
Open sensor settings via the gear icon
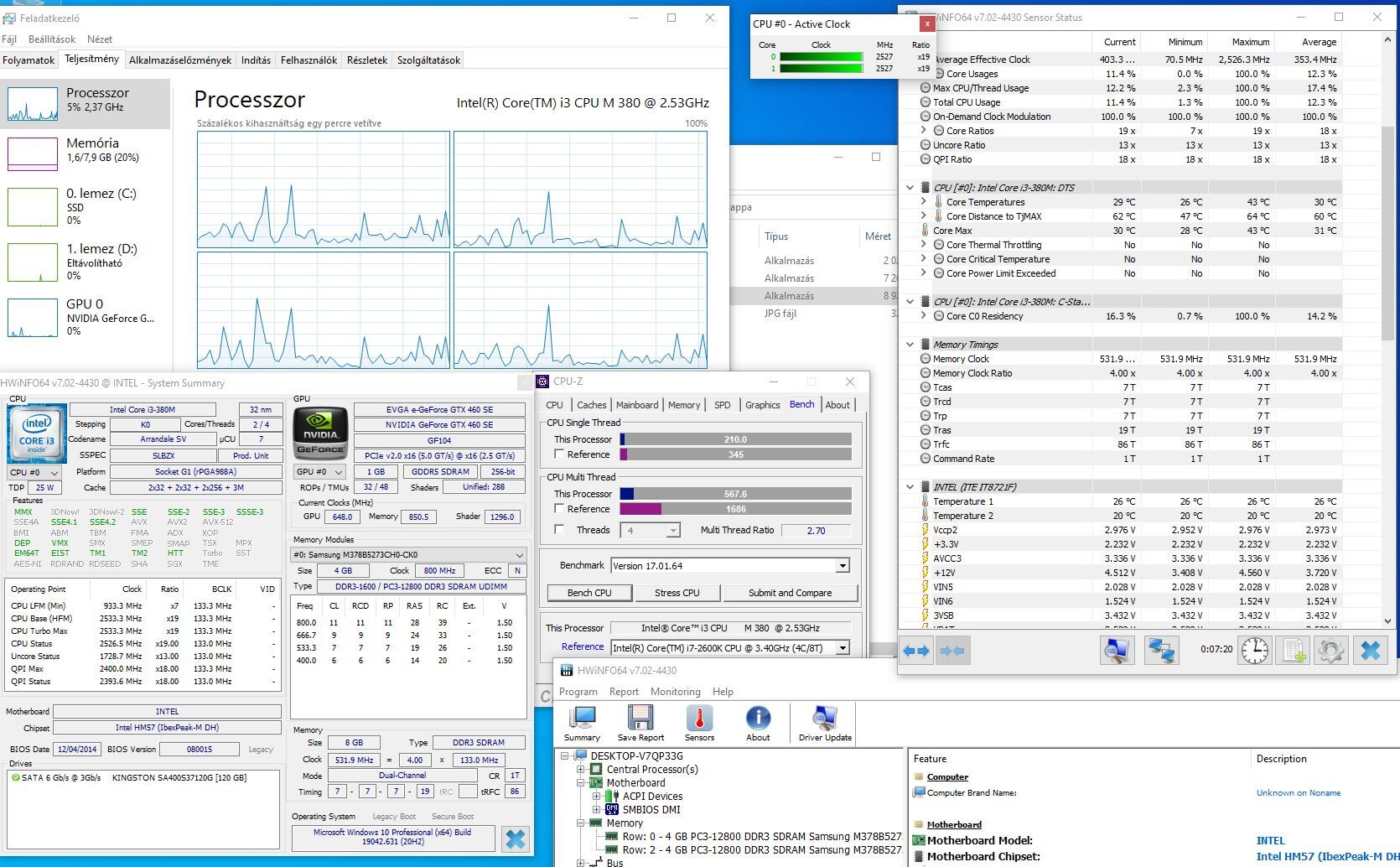click(1330, 651)
